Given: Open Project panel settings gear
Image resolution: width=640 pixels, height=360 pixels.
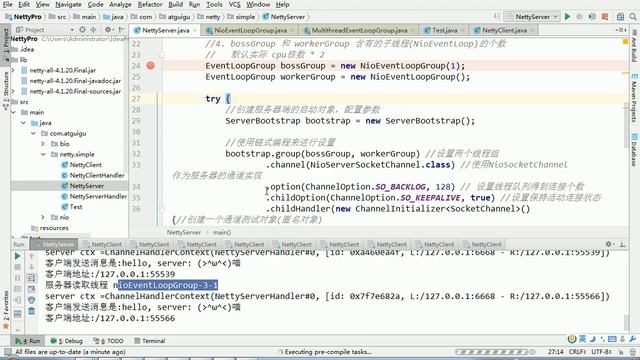Looking at the screenshot, I should click(108, 30).
